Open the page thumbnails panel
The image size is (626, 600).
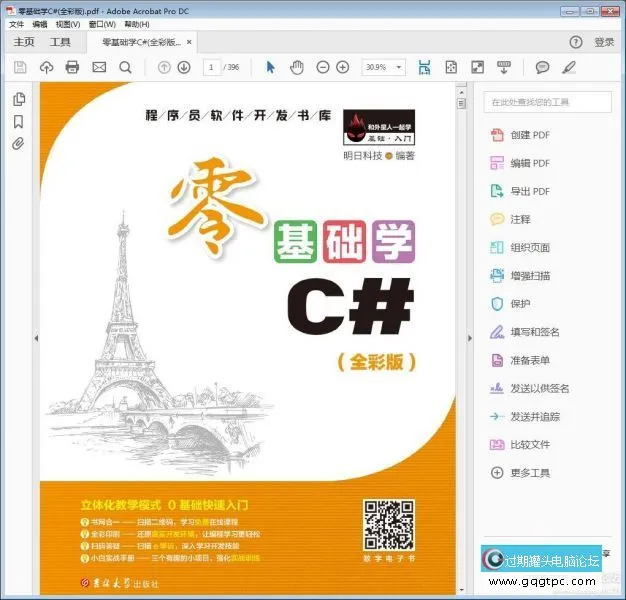click(x=19, y=99)
